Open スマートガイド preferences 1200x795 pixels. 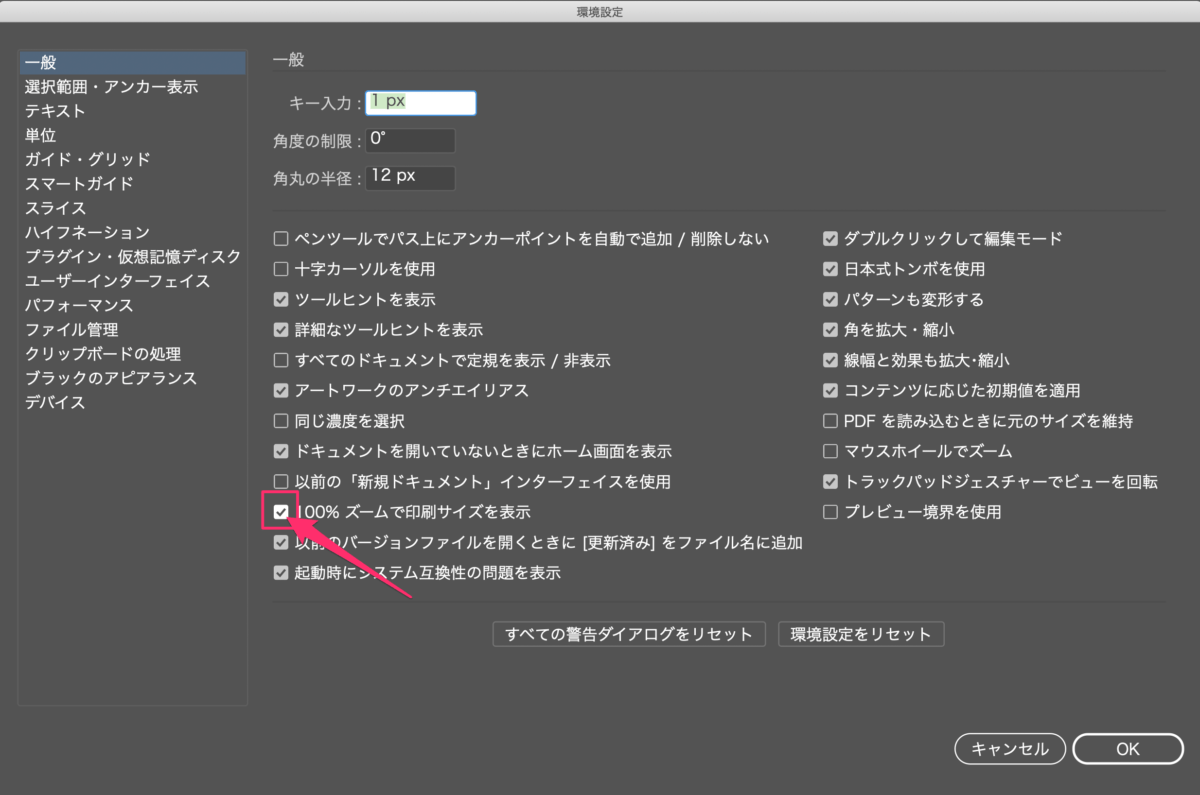(132, 184)
